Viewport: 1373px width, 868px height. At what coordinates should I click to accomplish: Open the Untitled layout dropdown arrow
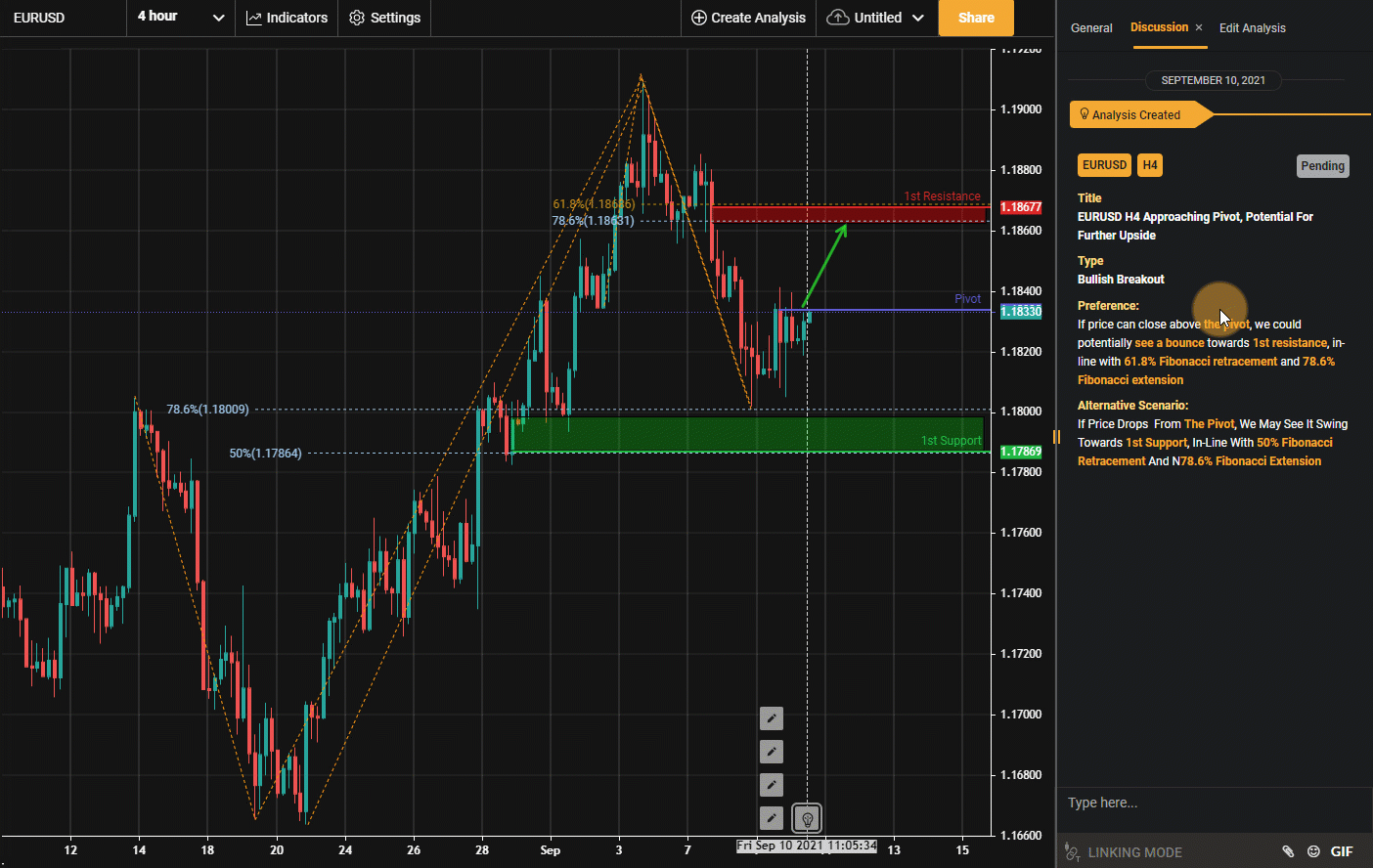click(917, 18)
